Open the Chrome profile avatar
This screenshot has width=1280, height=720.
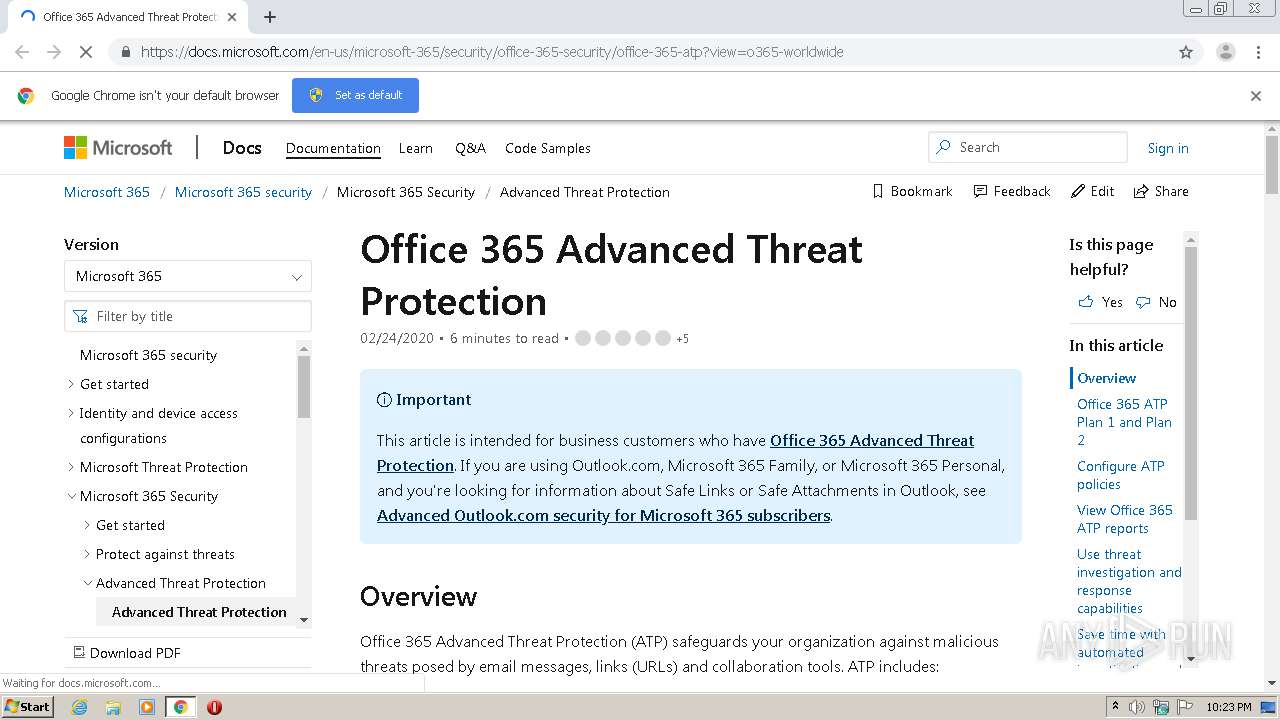pyautogui.click(x=1225, y=52)
